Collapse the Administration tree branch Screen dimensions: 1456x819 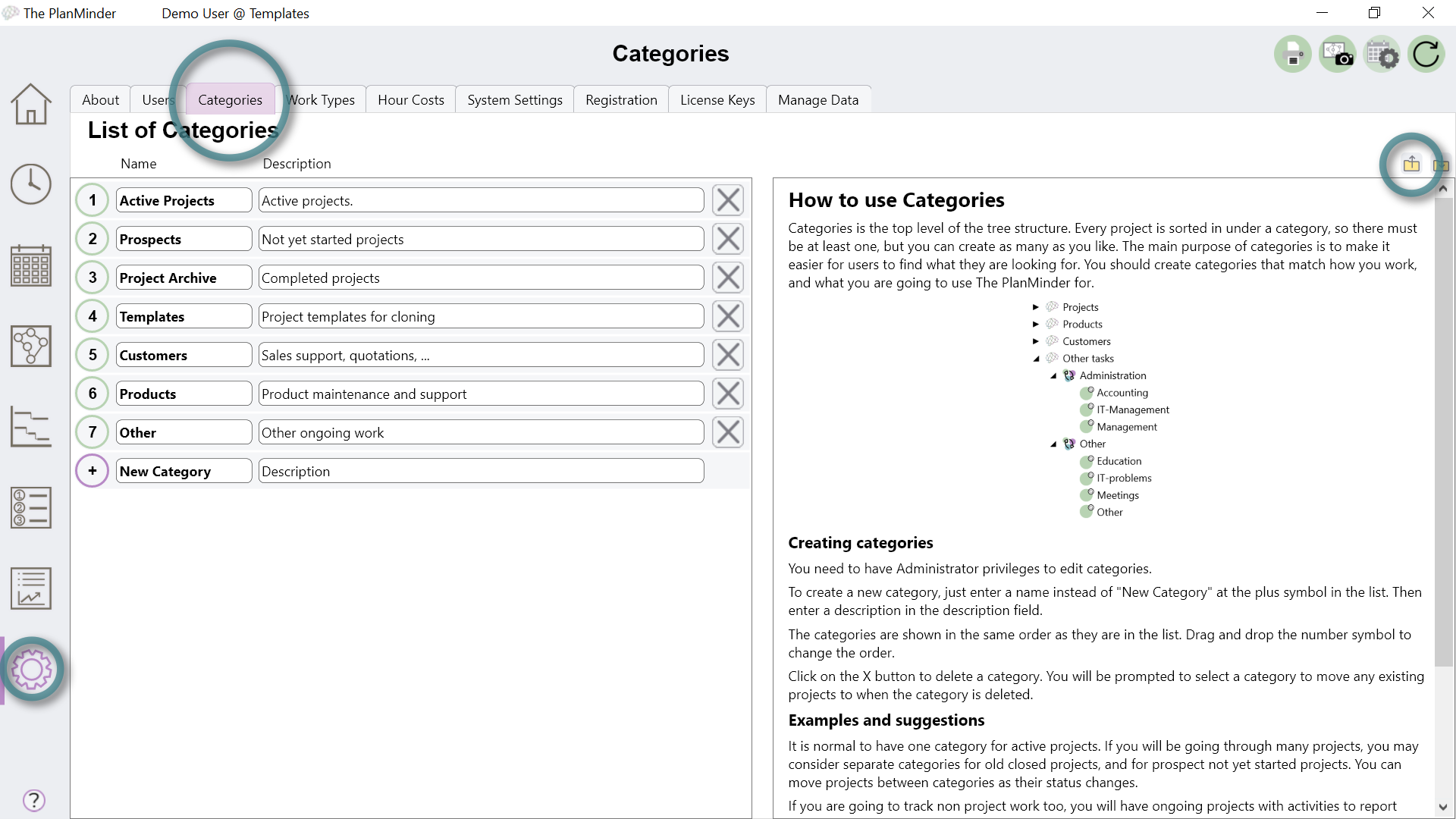(x=1053, y=375)
